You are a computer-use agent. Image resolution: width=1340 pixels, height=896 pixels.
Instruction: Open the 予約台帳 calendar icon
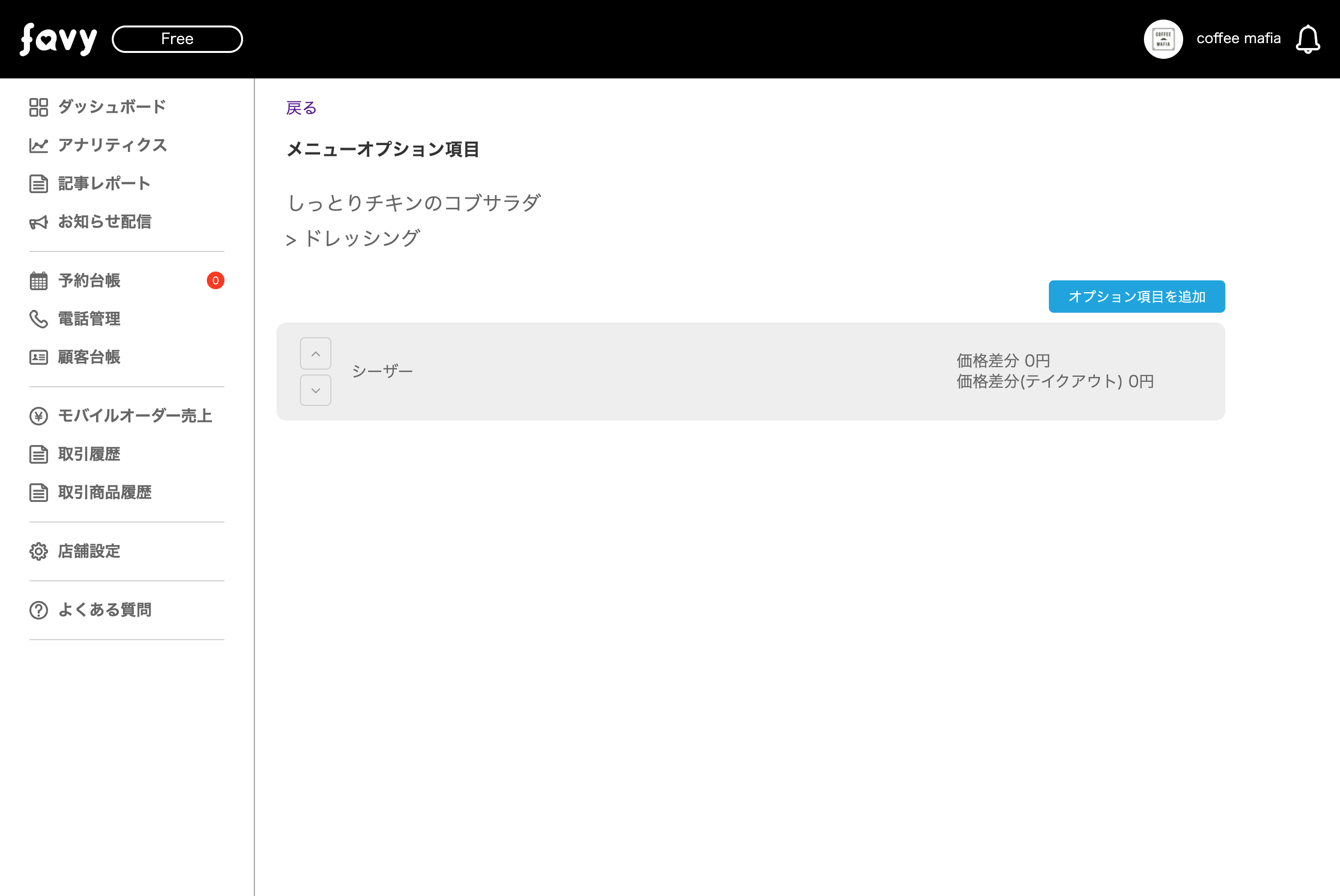click(38, 280)
